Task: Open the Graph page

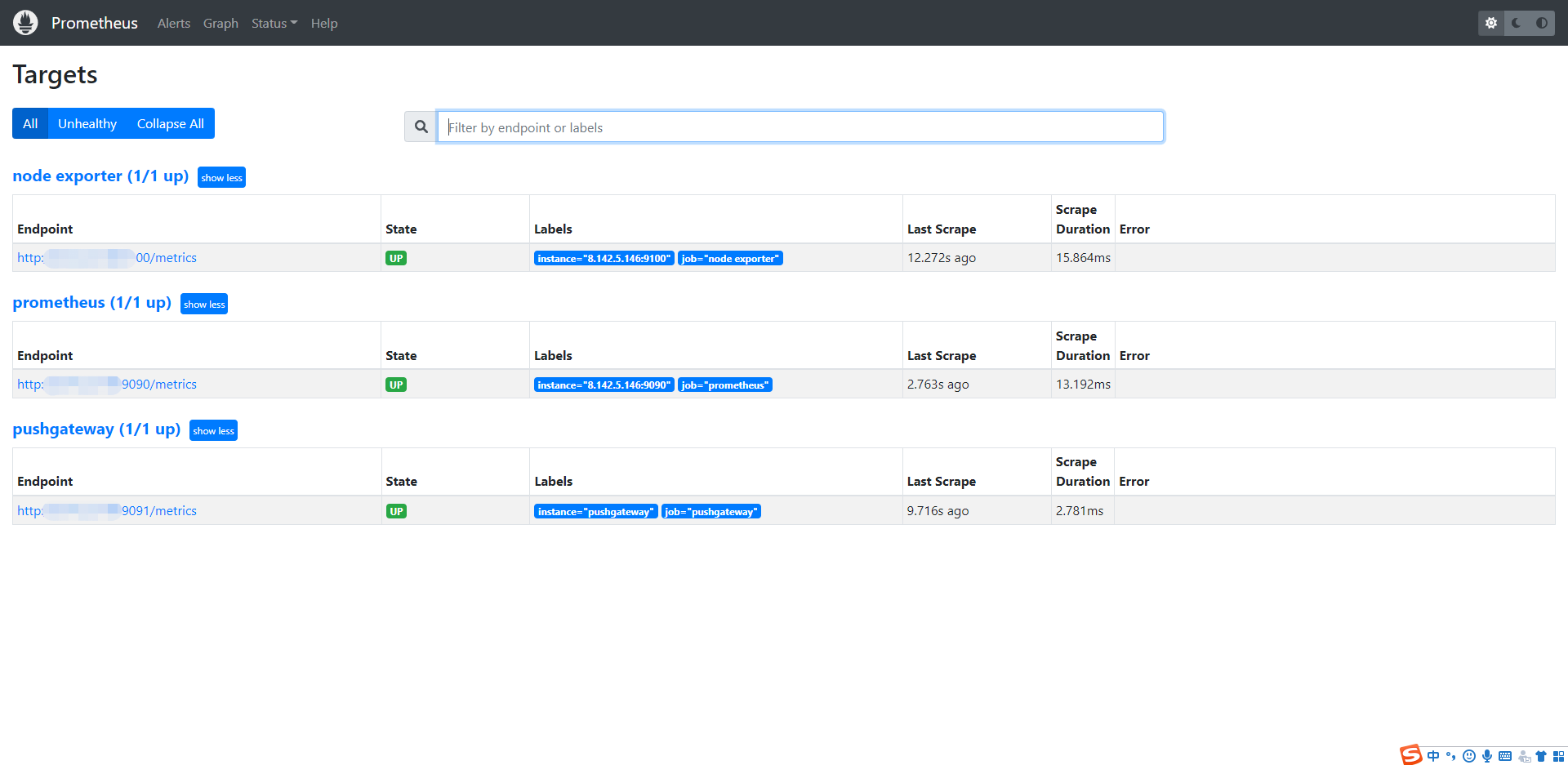Action: click(x=220, y=23)
